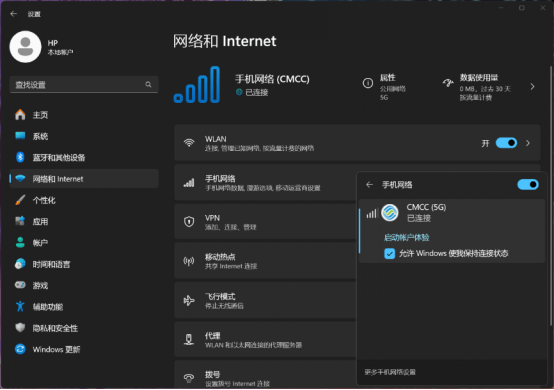Click the airplane mode icon
This screenshot has height=390, width=554.
[189, 300]
